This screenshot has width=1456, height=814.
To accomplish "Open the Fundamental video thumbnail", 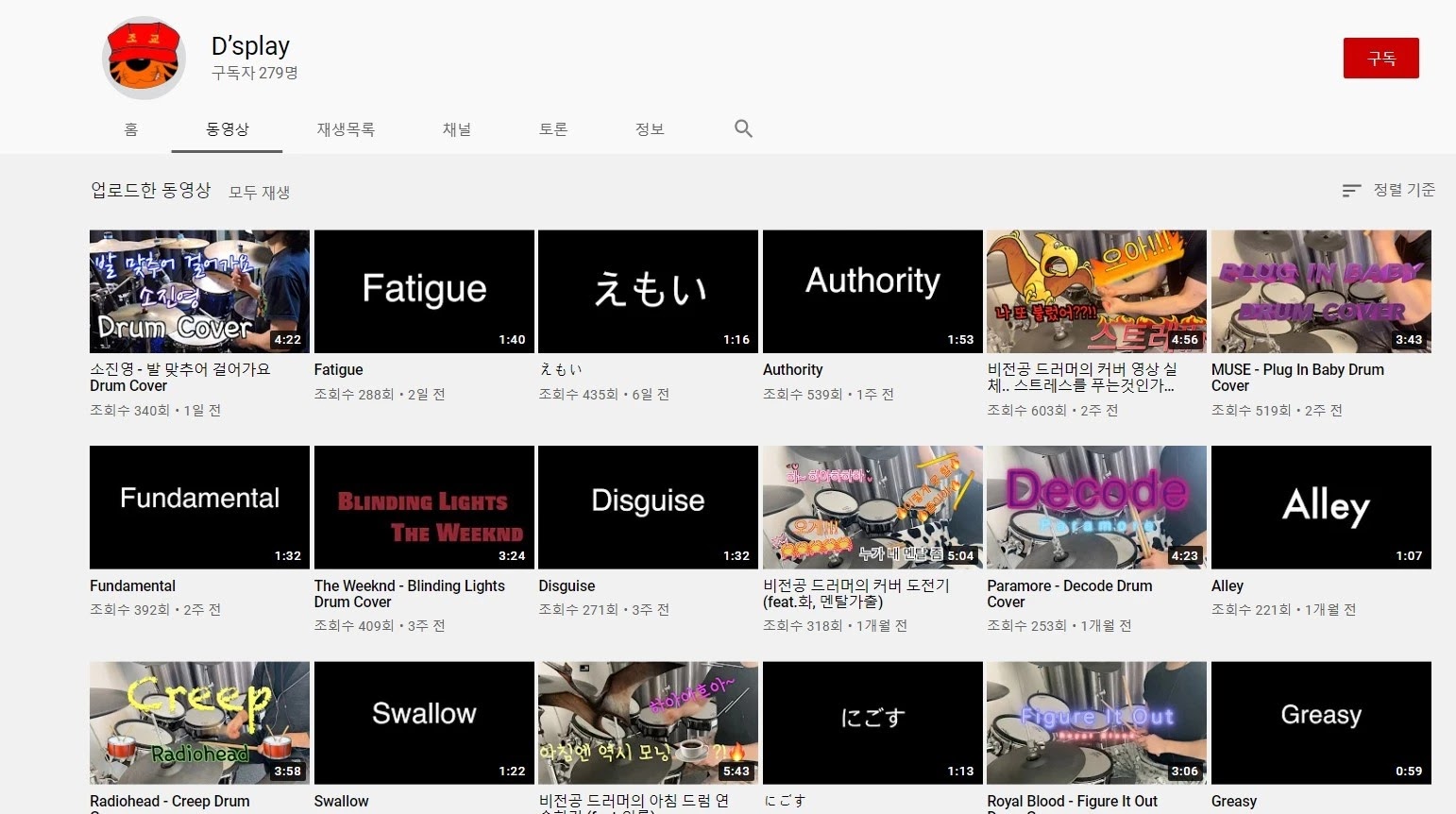I will click(x=199, y=507).
